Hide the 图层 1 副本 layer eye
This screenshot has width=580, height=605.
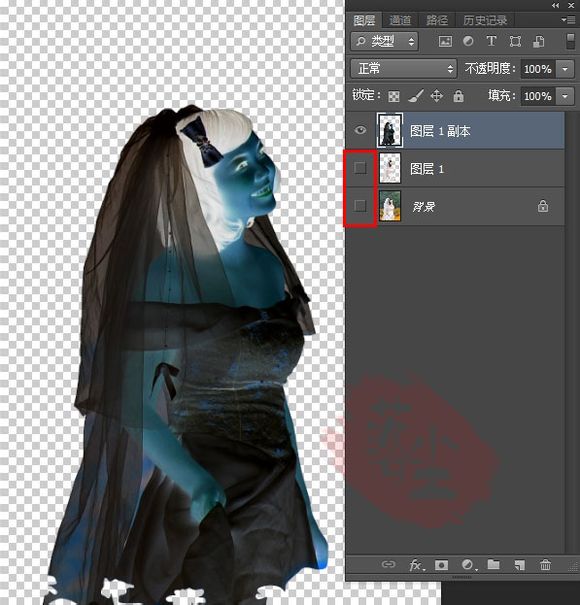pyautogui.click(x=360, y=130)
